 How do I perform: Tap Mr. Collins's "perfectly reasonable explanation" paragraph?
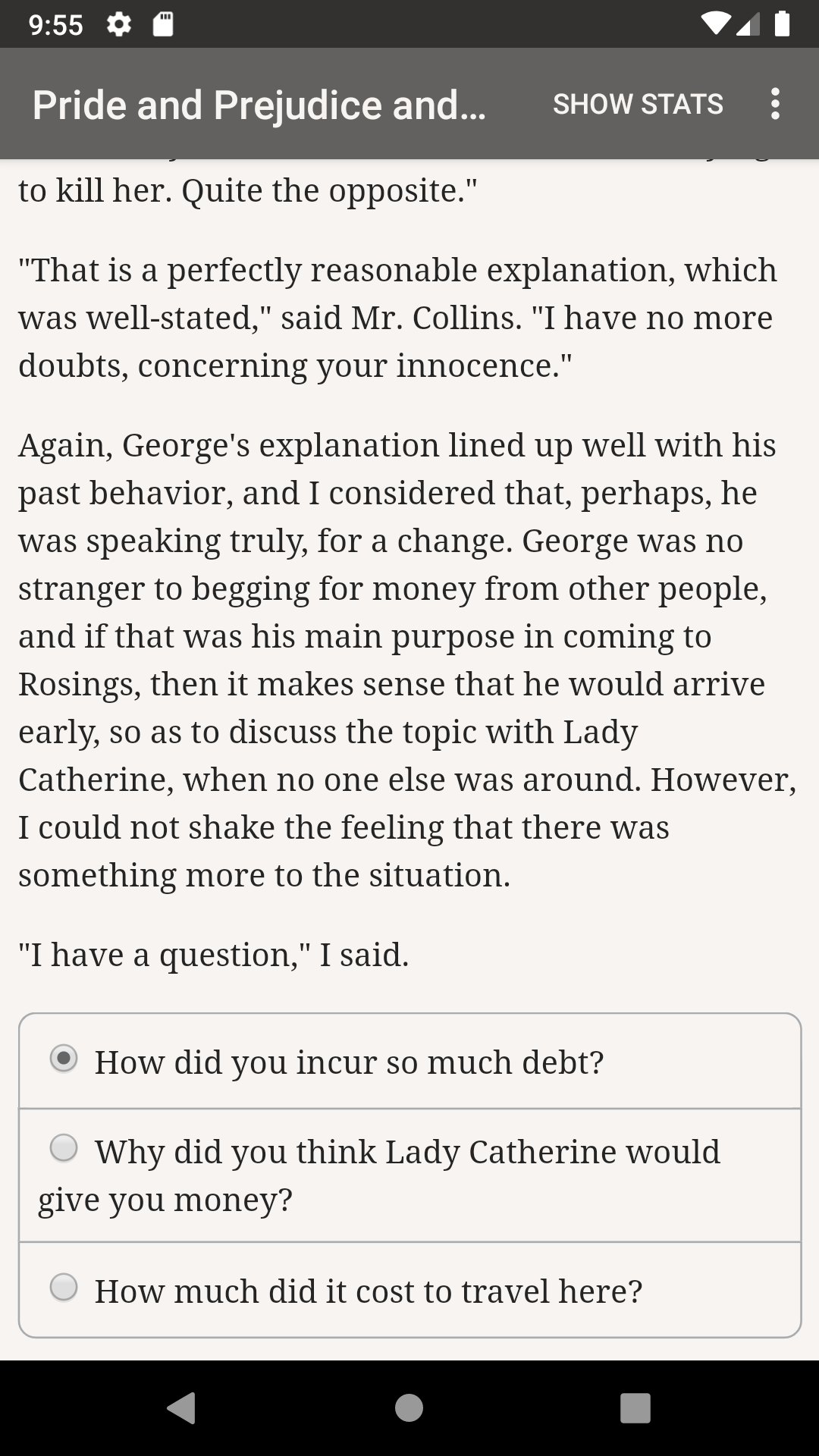[x=398, y=318]
